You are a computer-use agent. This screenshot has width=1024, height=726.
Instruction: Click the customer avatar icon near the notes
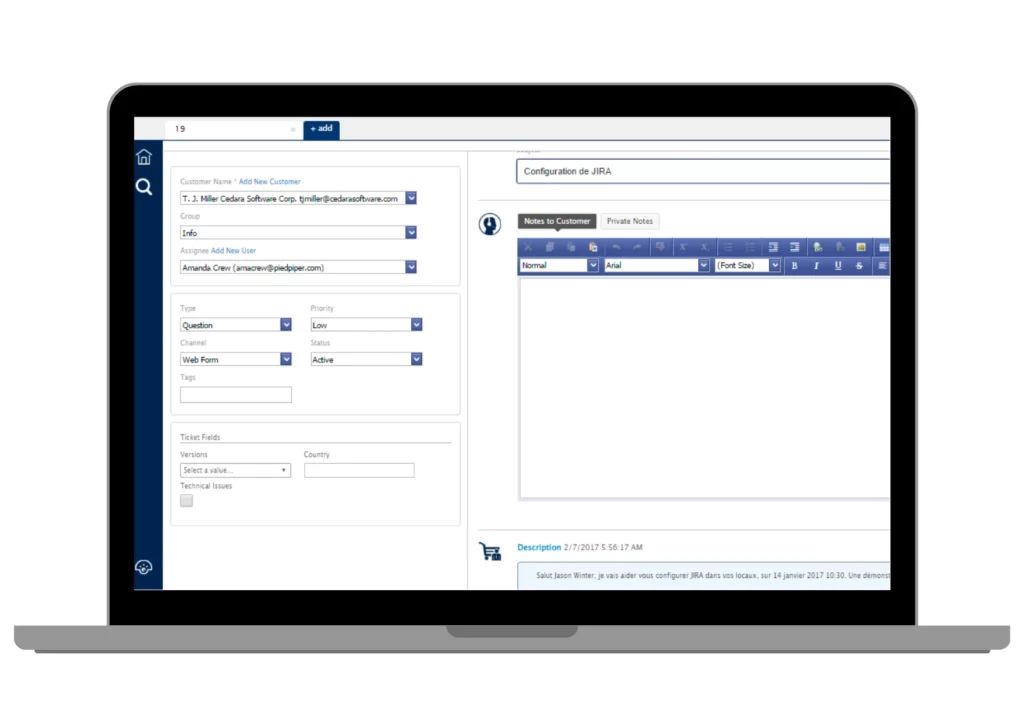(489, 223)
